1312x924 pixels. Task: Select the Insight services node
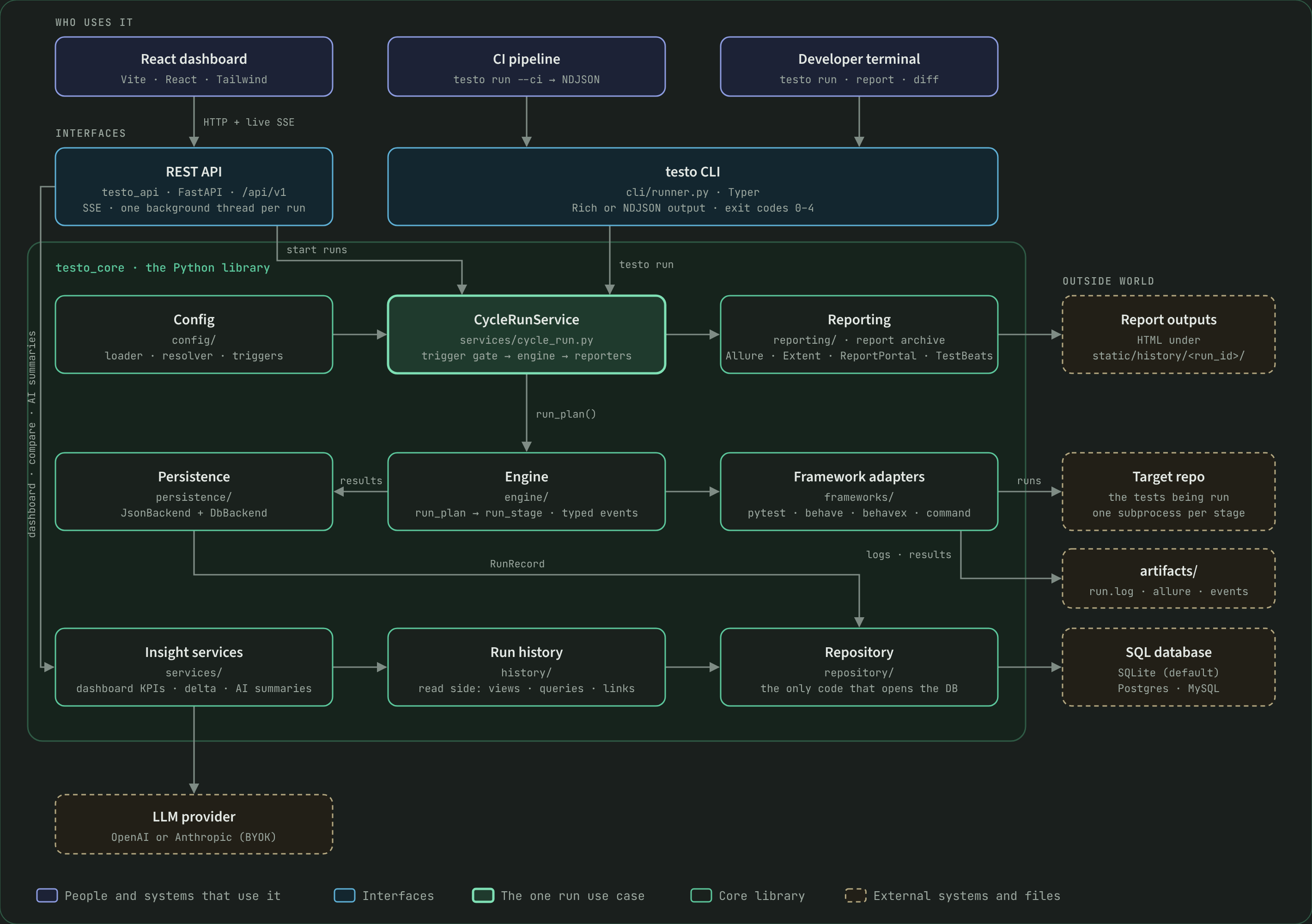click(194, 667)
